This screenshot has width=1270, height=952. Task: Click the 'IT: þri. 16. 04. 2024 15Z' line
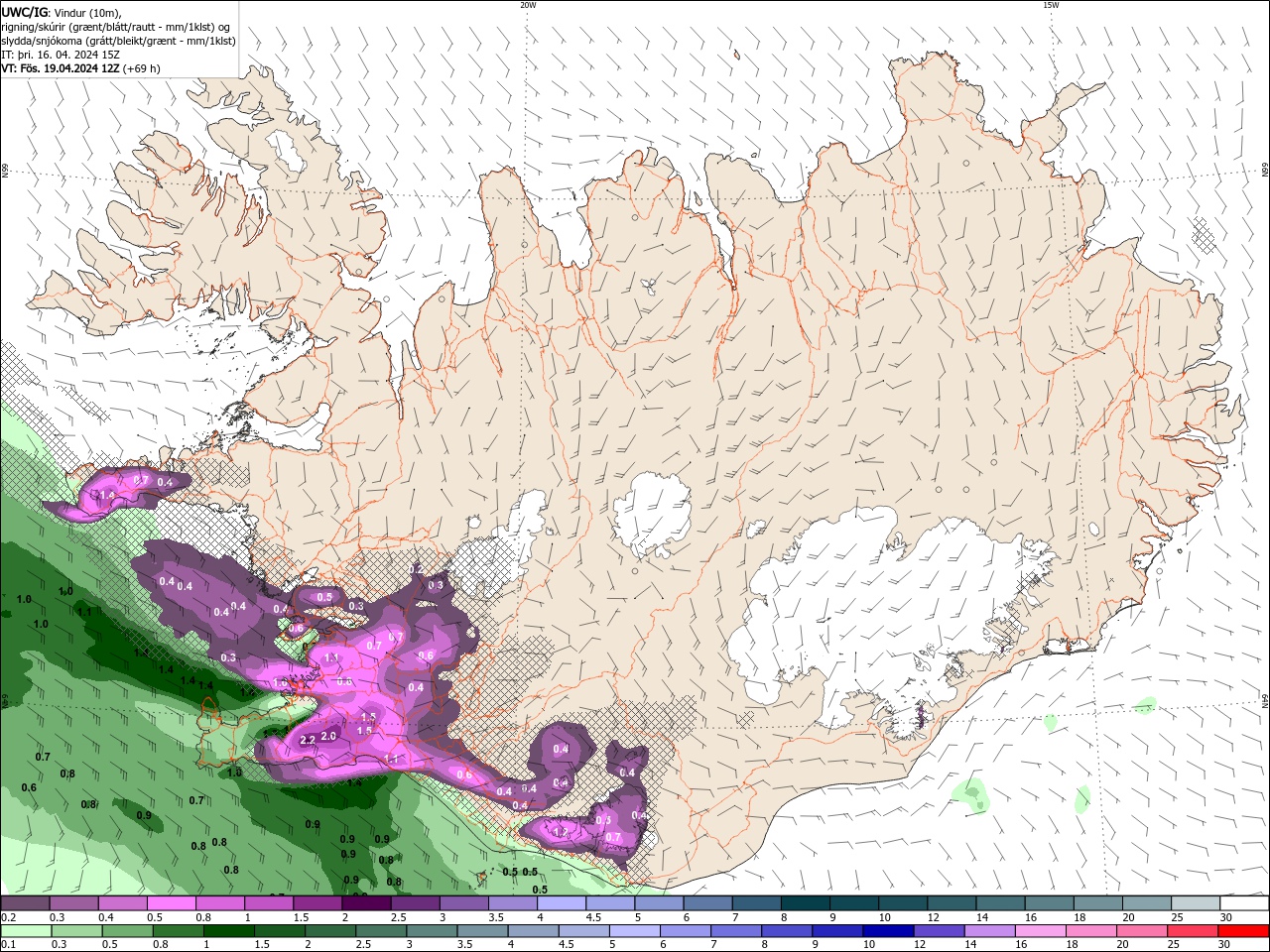(61, 55)
